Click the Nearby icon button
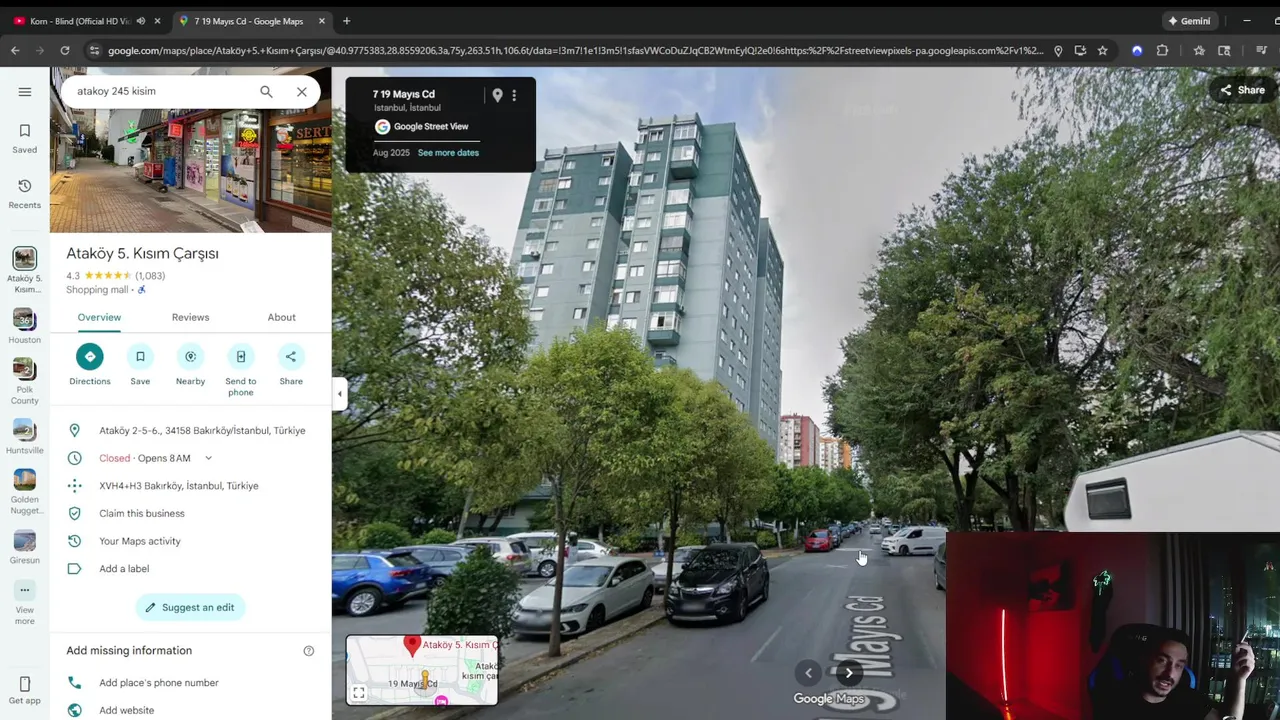 [190, 356]
